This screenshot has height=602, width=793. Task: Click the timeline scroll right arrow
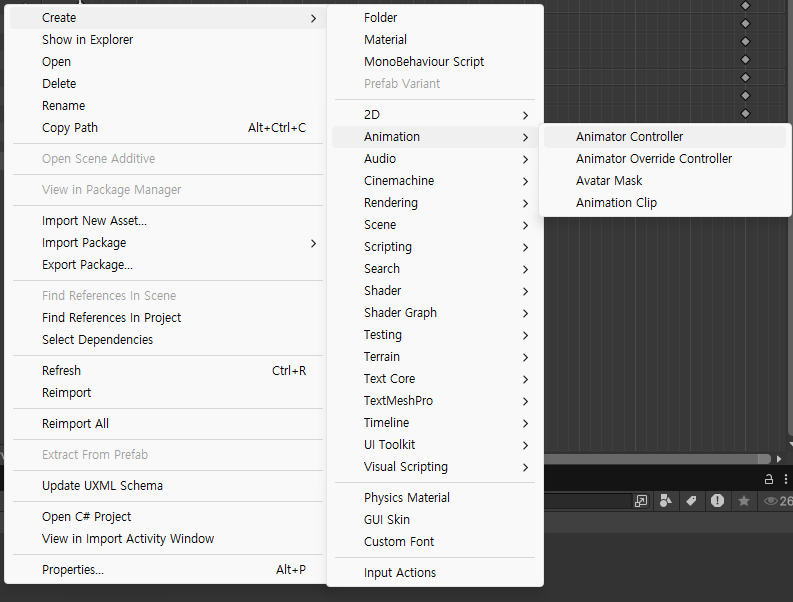point(779,459)
